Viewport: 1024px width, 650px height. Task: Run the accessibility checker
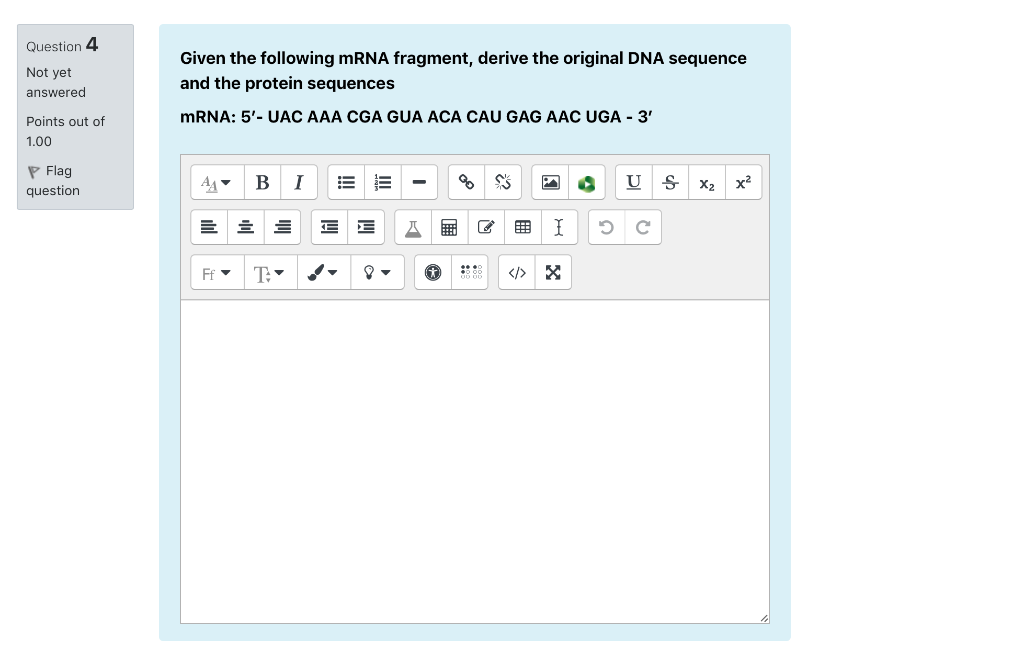(433, 272)
